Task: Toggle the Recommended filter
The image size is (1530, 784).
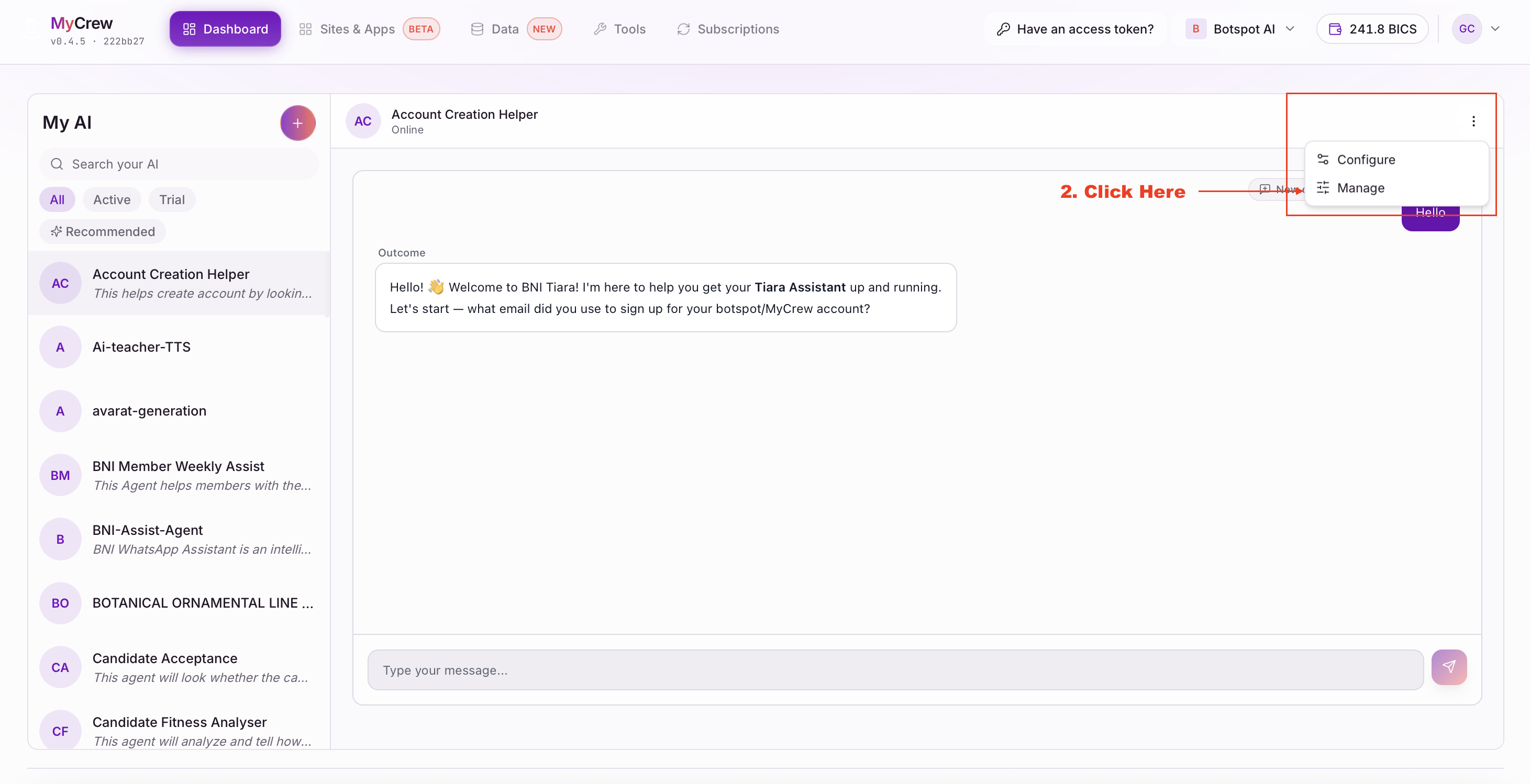Action: [103, 231]
